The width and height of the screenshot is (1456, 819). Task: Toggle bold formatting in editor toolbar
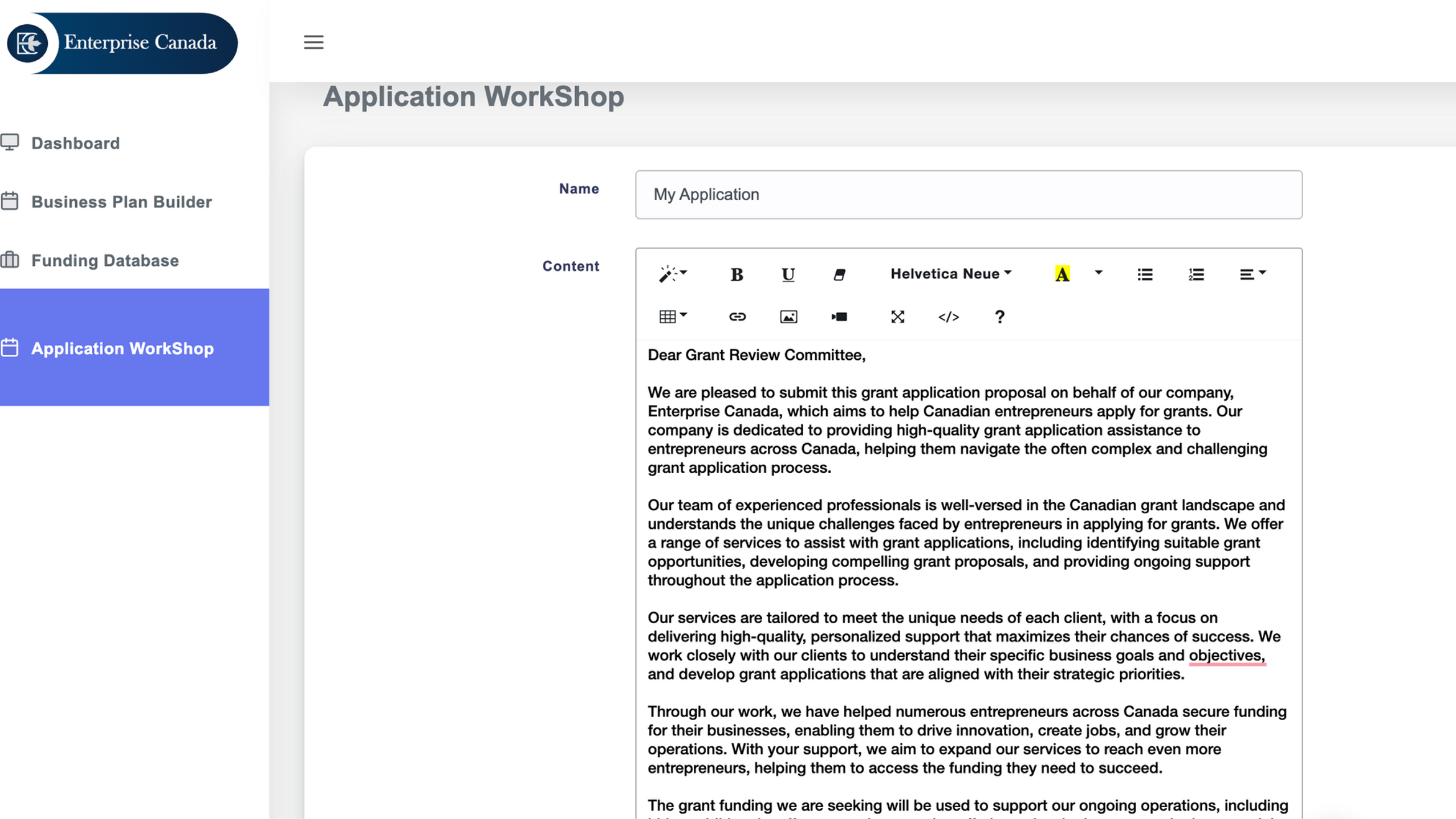pos(737,274)
